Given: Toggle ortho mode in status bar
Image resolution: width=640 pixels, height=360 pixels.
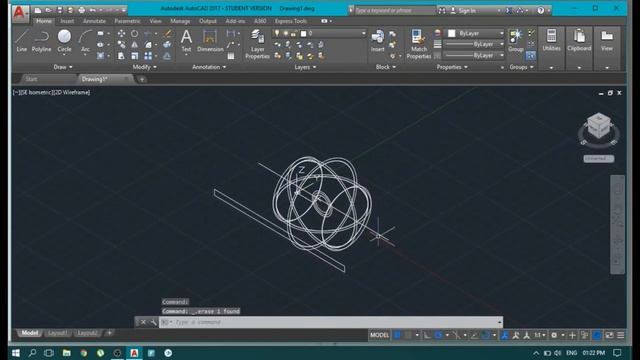Looking at the screenshot, I should (x=427, y=335).
